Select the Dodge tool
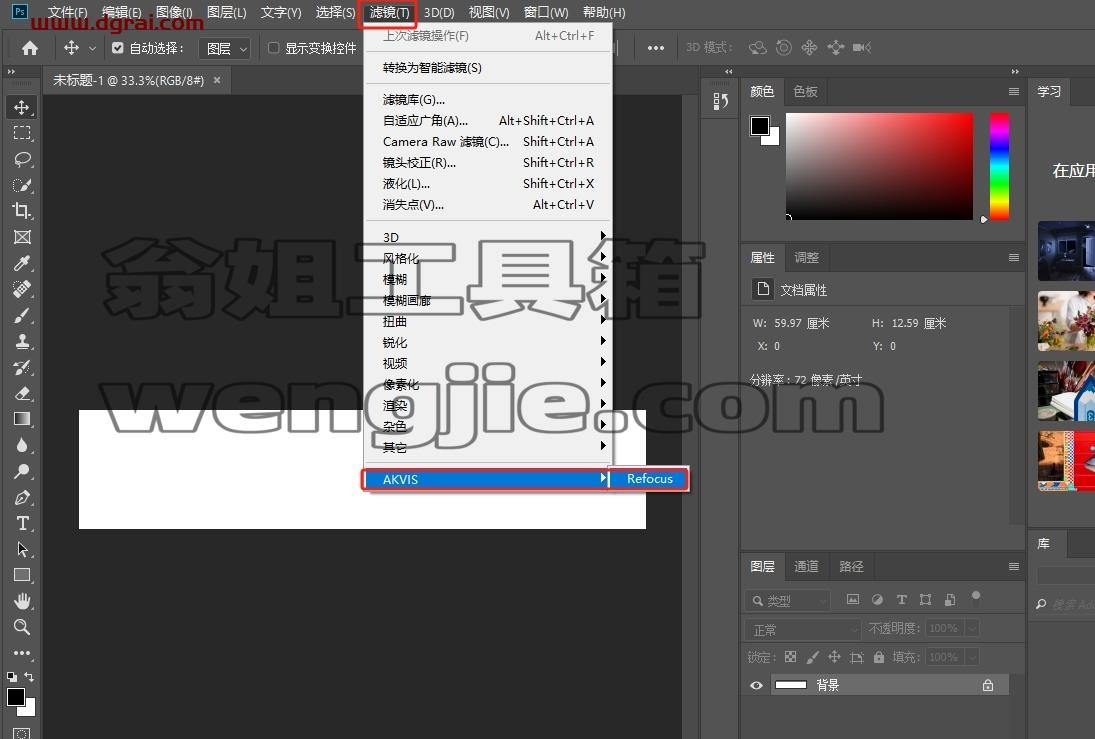 (x=22, y=471)
